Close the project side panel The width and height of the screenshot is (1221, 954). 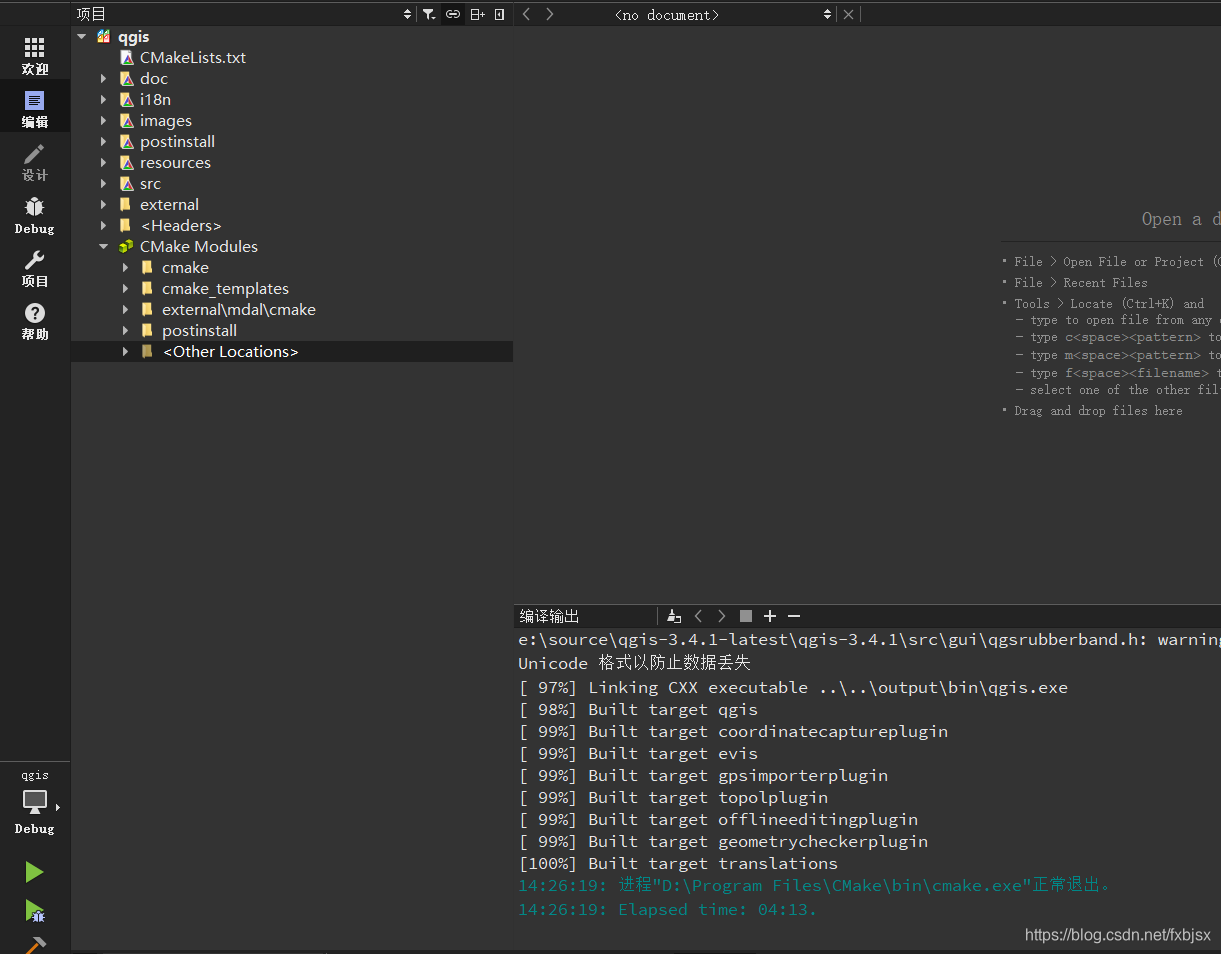[x=500, y=14]
